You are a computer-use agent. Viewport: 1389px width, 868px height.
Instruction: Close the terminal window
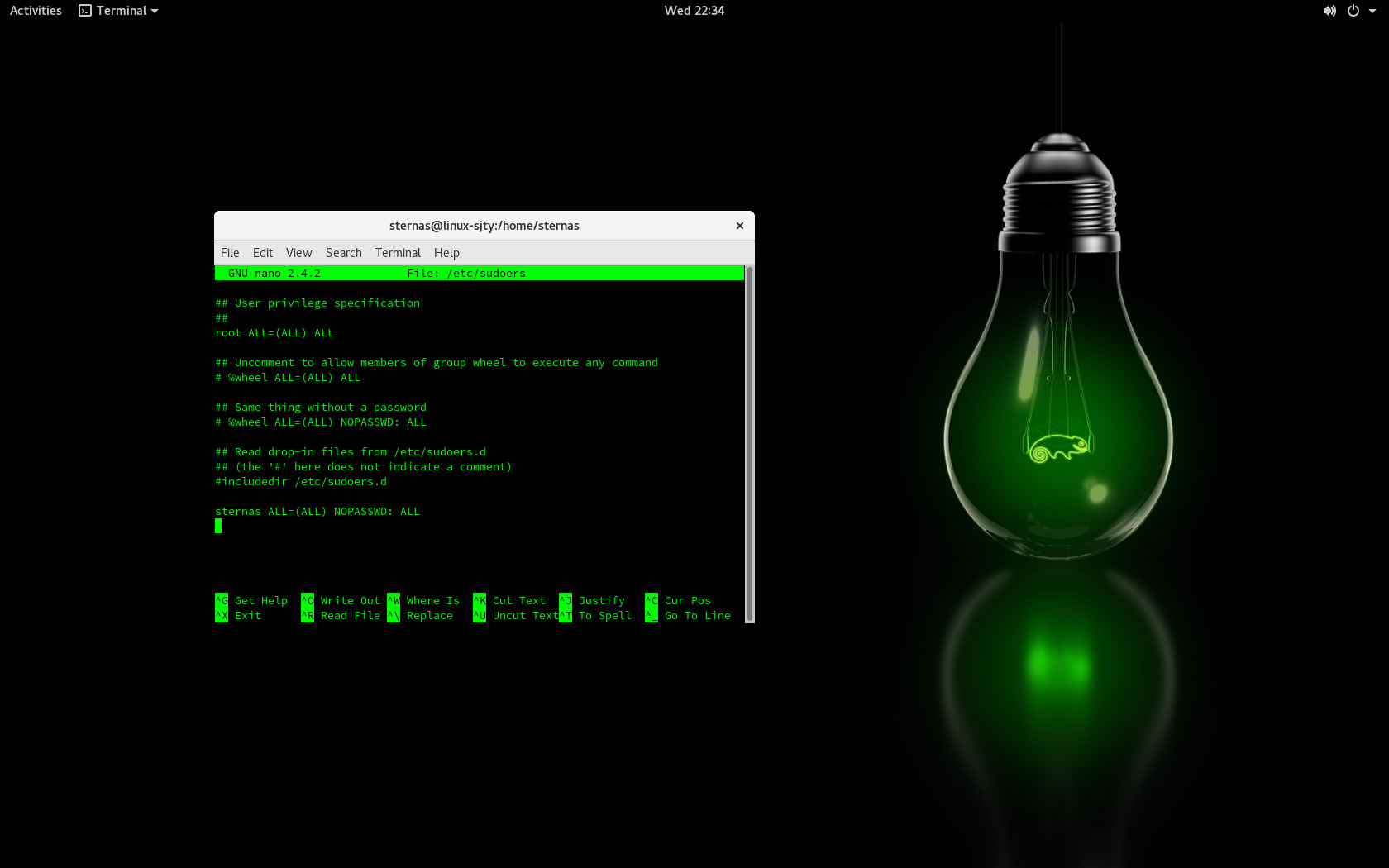[740, 226]
